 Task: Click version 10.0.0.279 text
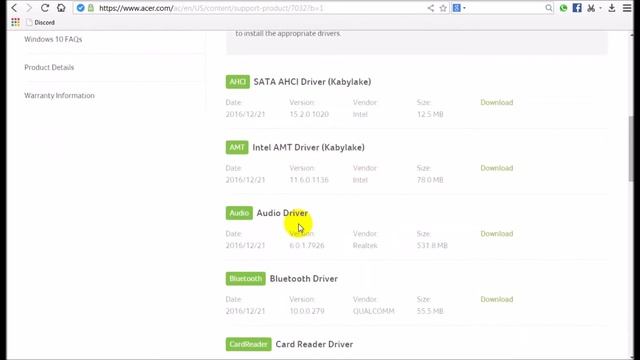pyautogui.click(x=307, y=311)
